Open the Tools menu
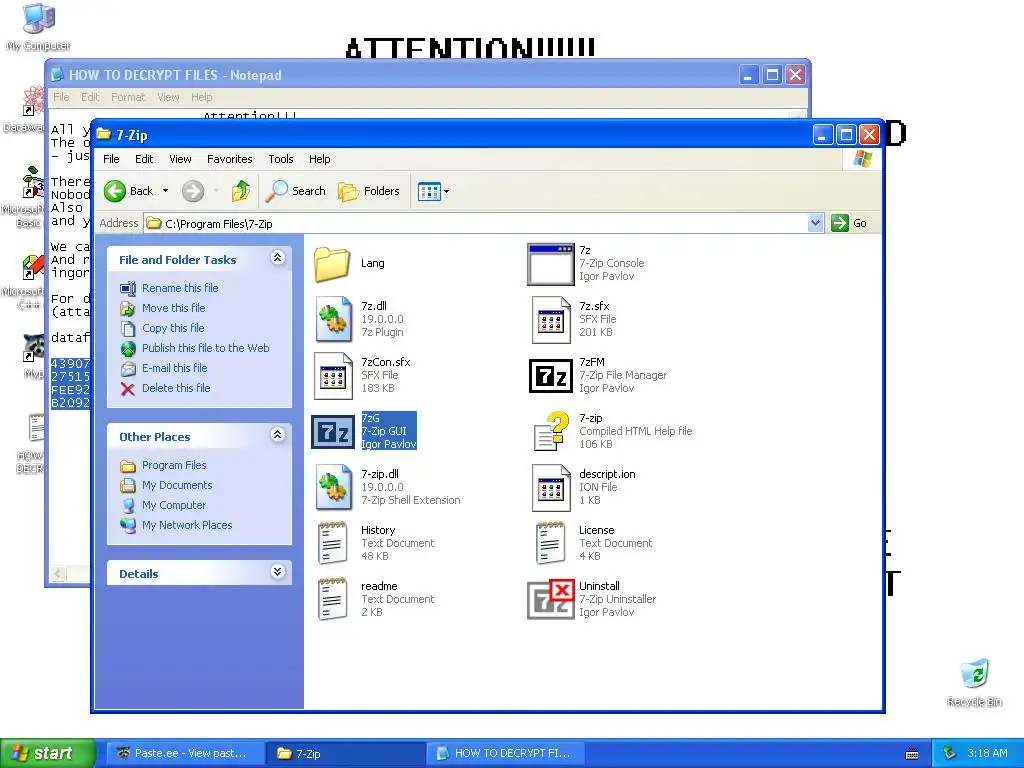 click(281, 159)
